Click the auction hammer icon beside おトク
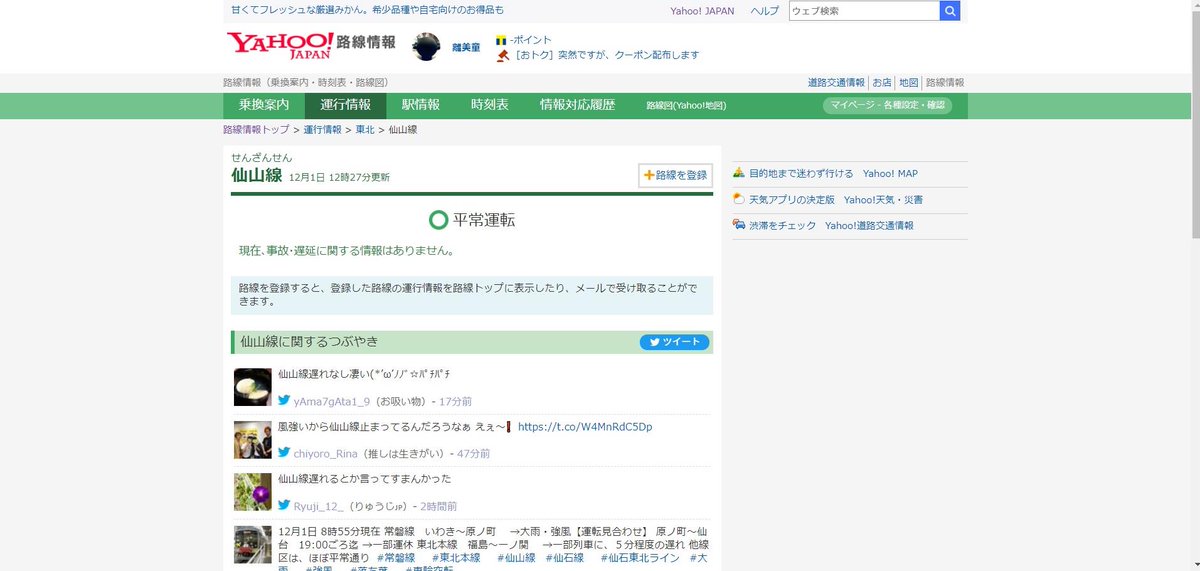 pos(502,55)
